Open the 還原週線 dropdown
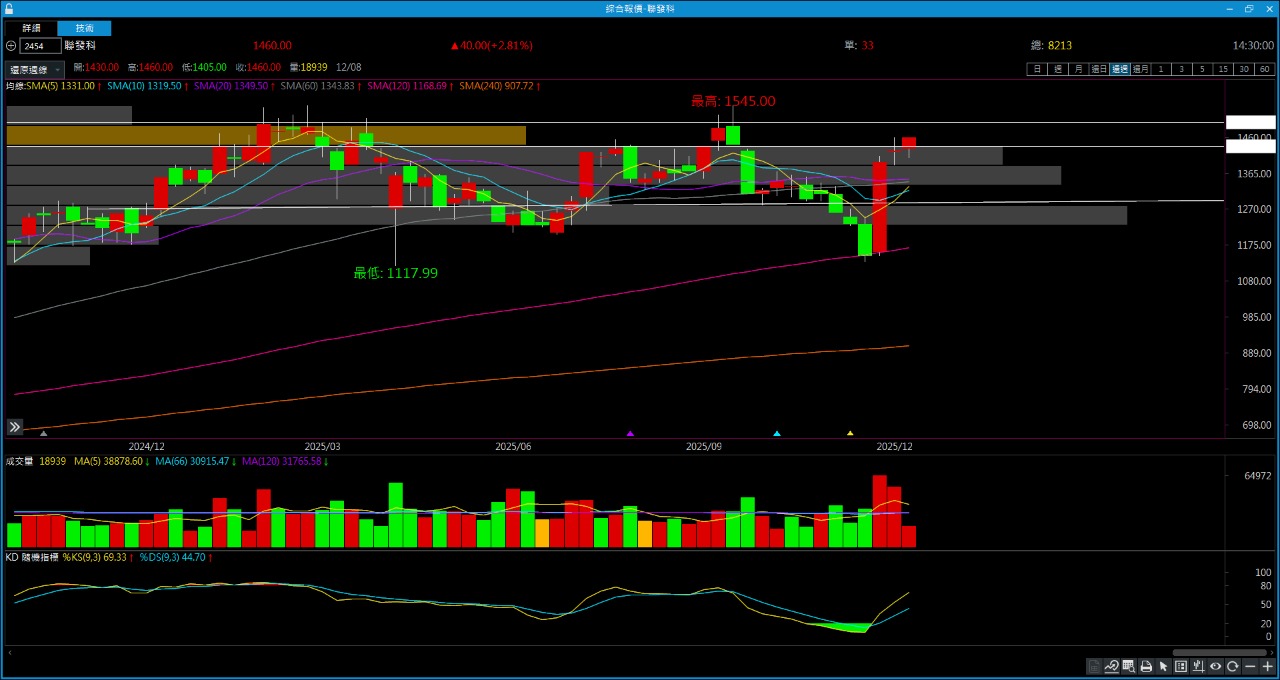Screen dimensions: 1280x680 coord(35,70)
